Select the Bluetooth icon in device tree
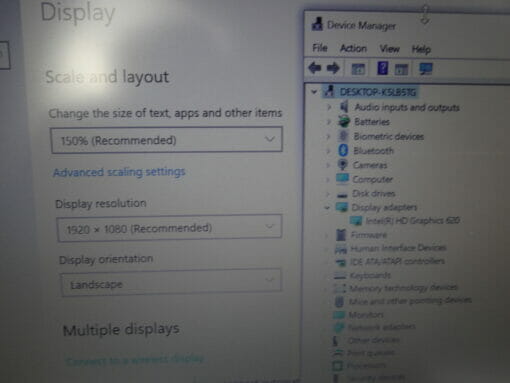510x383 pixels. click(343, 150)
